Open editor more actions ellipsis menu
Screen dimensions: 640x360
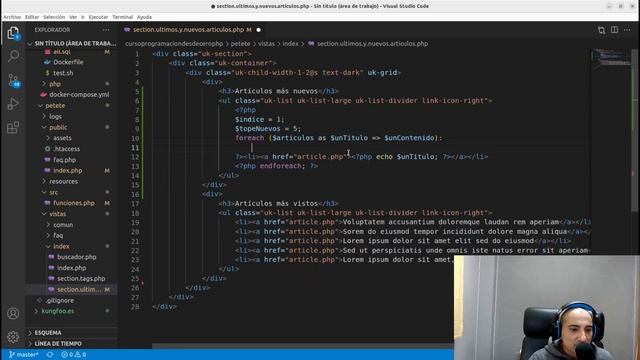[x=627, y=30]
